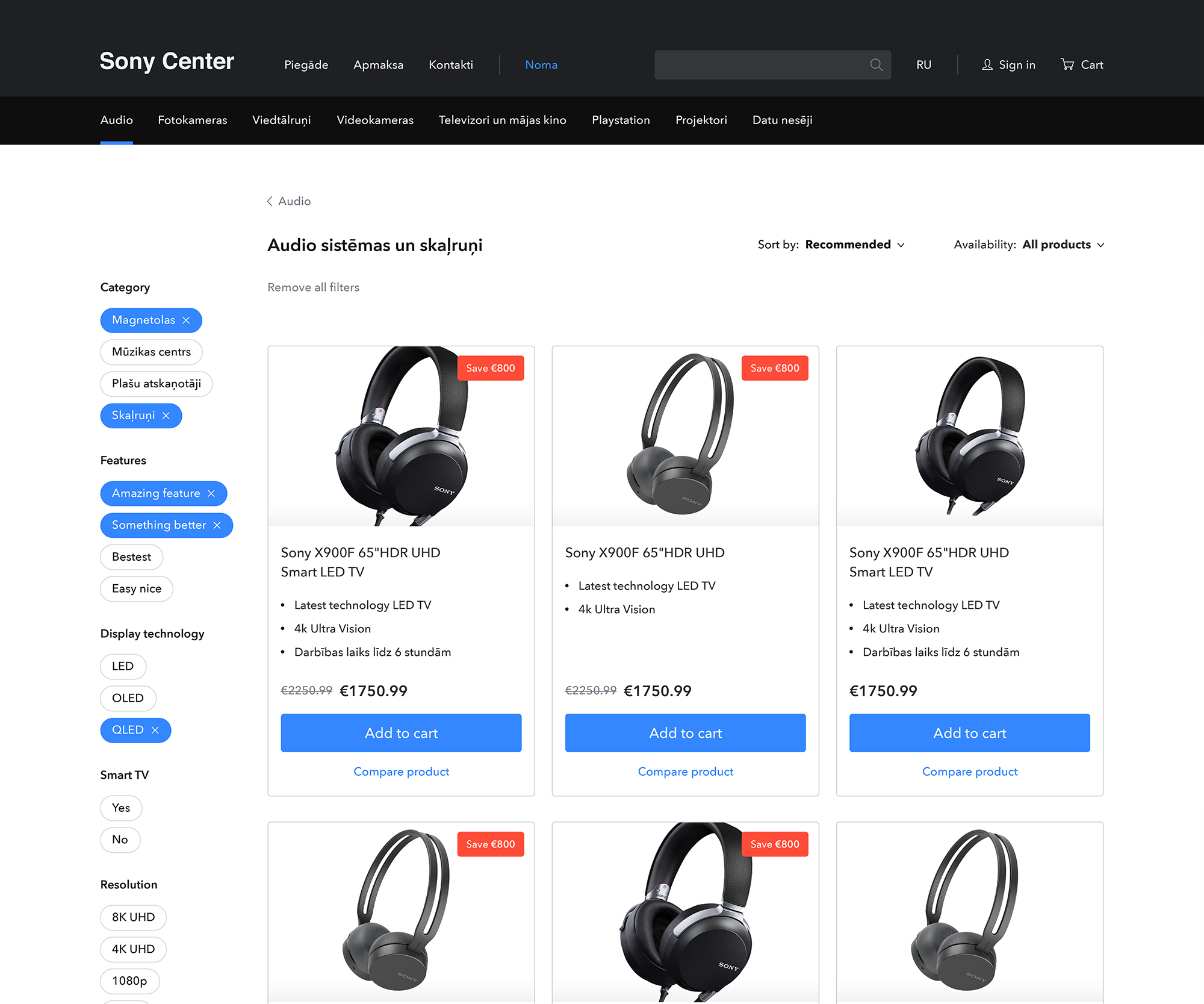
Task: Click the Sign in user icon
Action: (x=987, y=64)
